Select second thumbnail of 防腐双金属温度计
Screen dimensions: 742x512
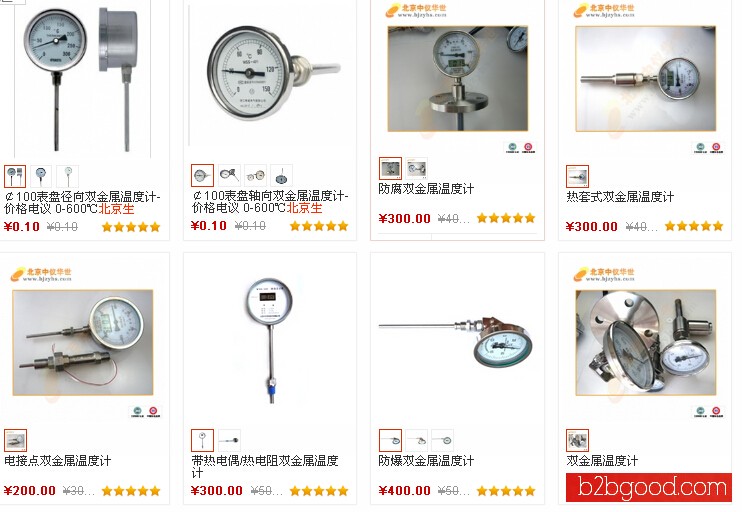coord(416,168)
